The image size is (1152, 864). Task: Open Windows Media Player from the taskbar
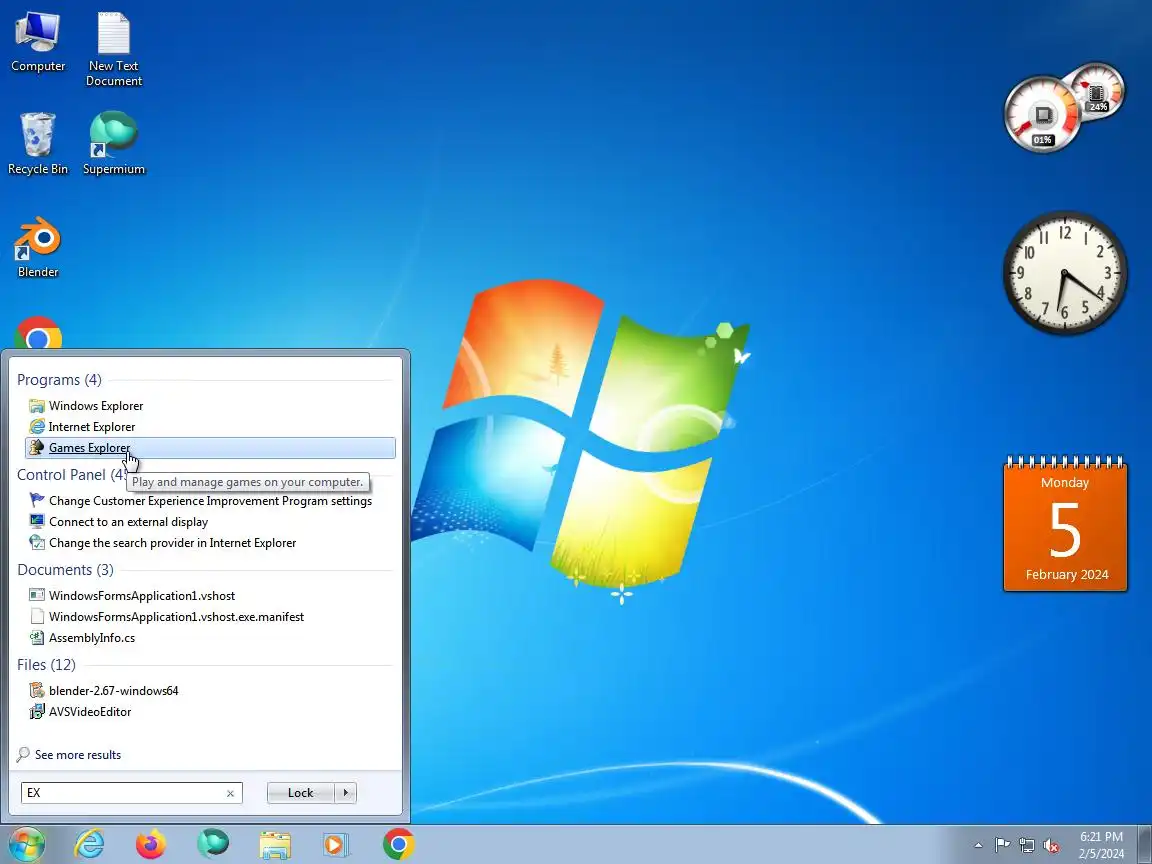coord(336,845)
